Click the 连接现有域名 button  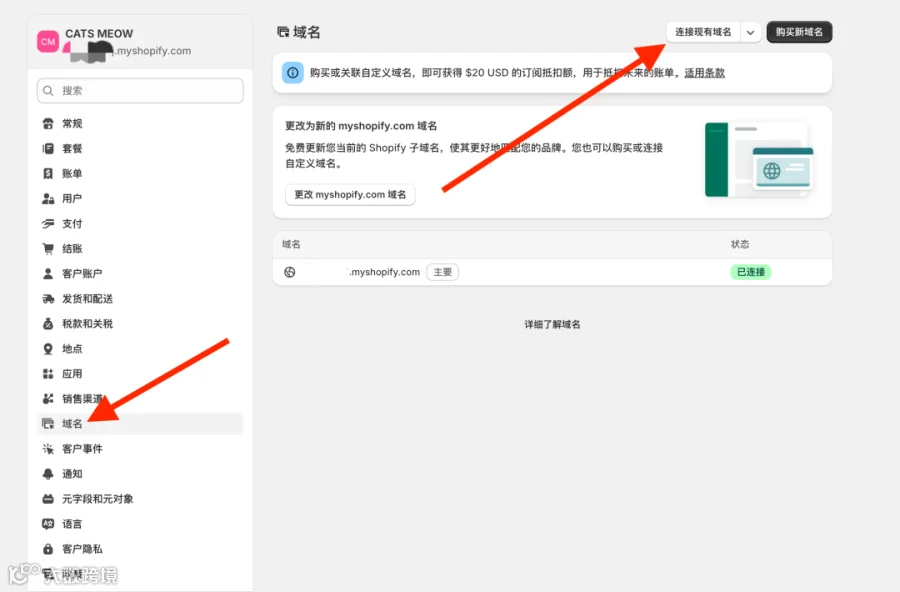tap(703, 32)
